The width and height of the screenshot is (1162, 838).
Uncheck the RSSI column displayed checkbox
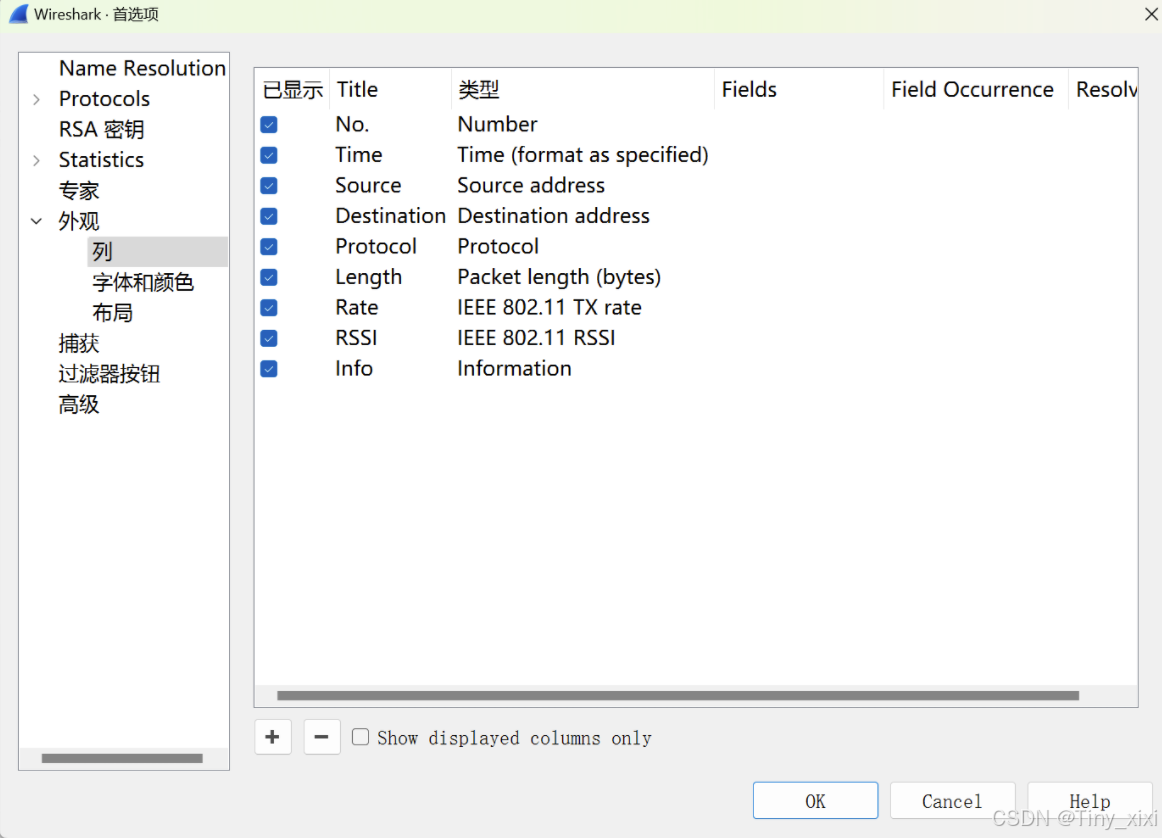point(269,339)
